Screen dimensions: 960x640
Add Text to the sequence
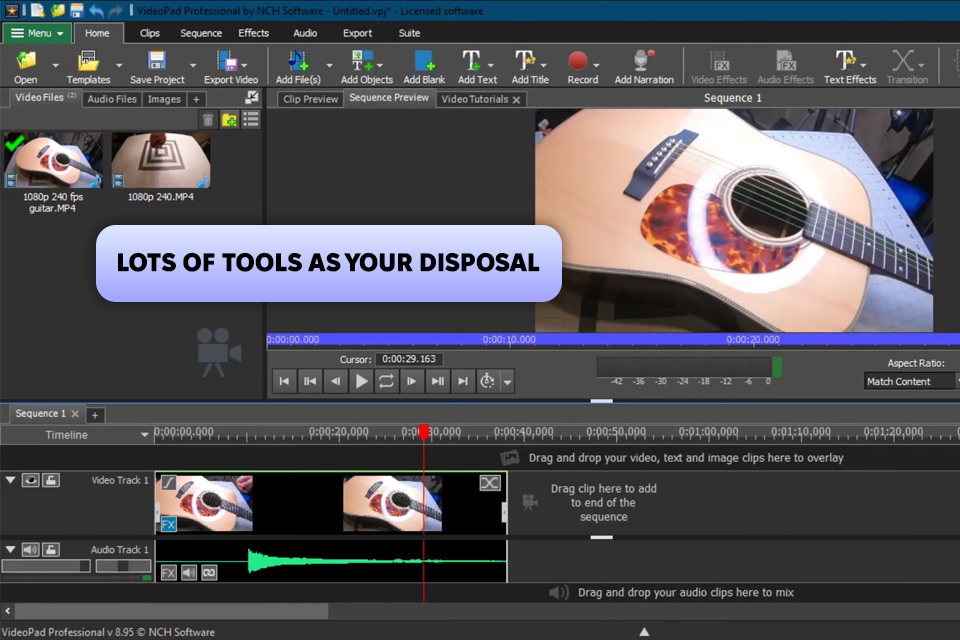point(477,67)
